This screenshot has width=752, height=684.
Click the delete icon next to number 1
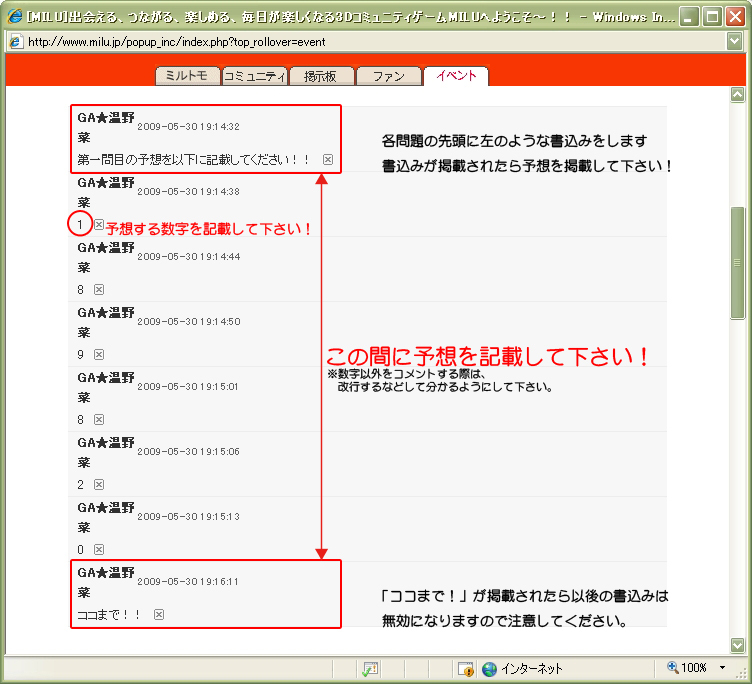point(99,224)
